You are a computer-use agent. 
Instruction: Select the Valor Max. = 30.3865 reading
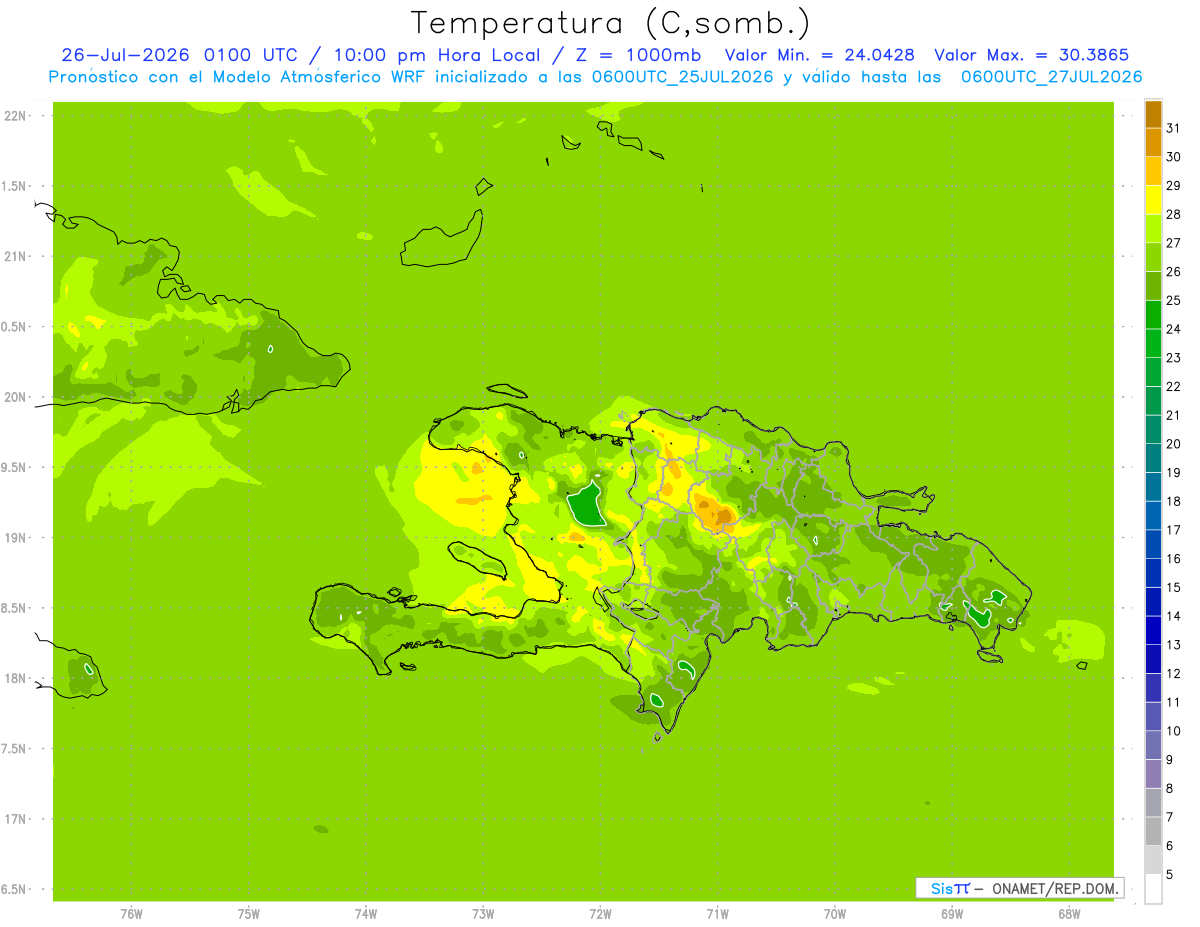coord(1032,55)
